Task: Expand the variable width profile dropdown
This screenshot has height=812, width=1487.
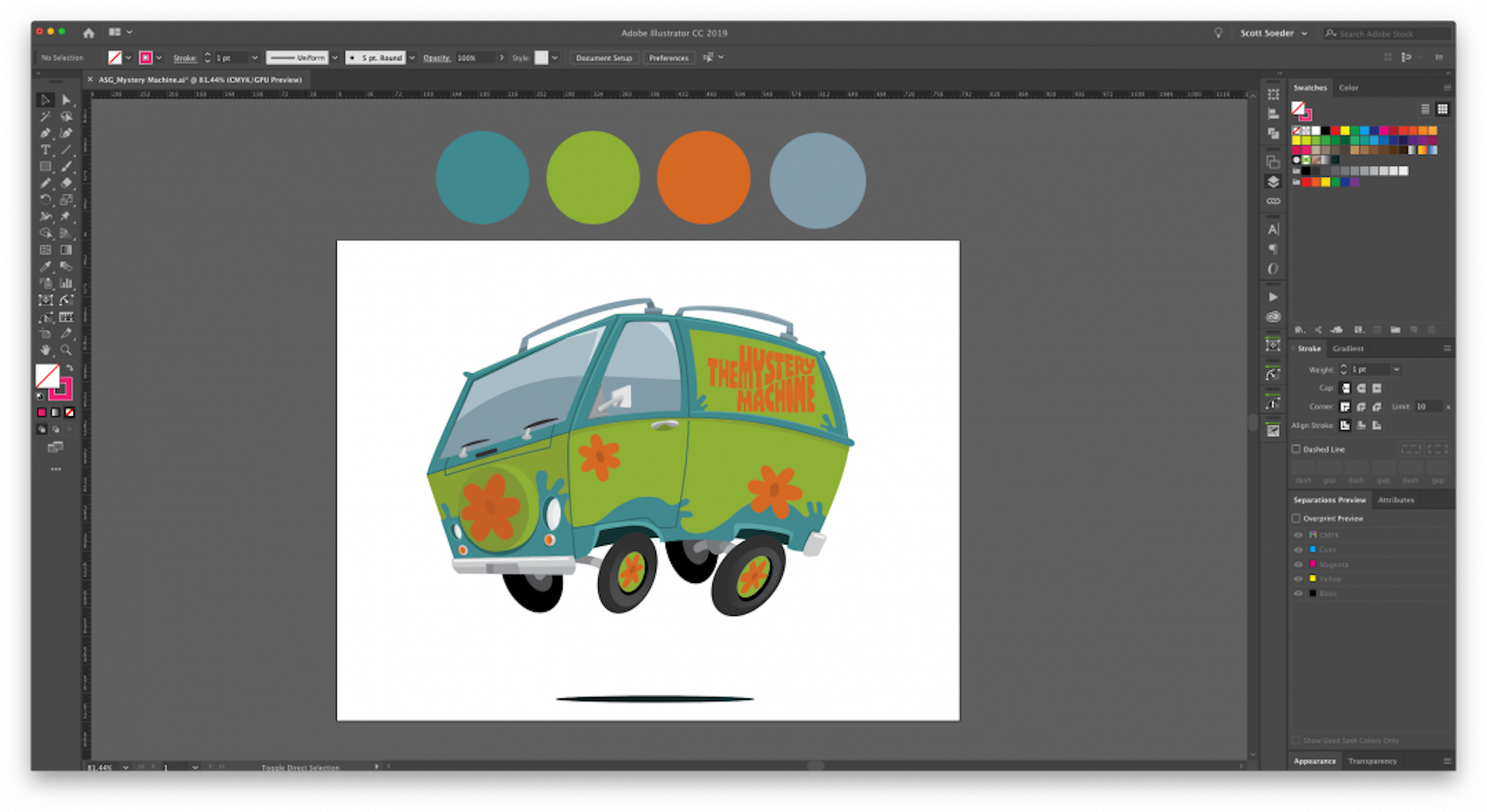Action: [x=335, y=58]
